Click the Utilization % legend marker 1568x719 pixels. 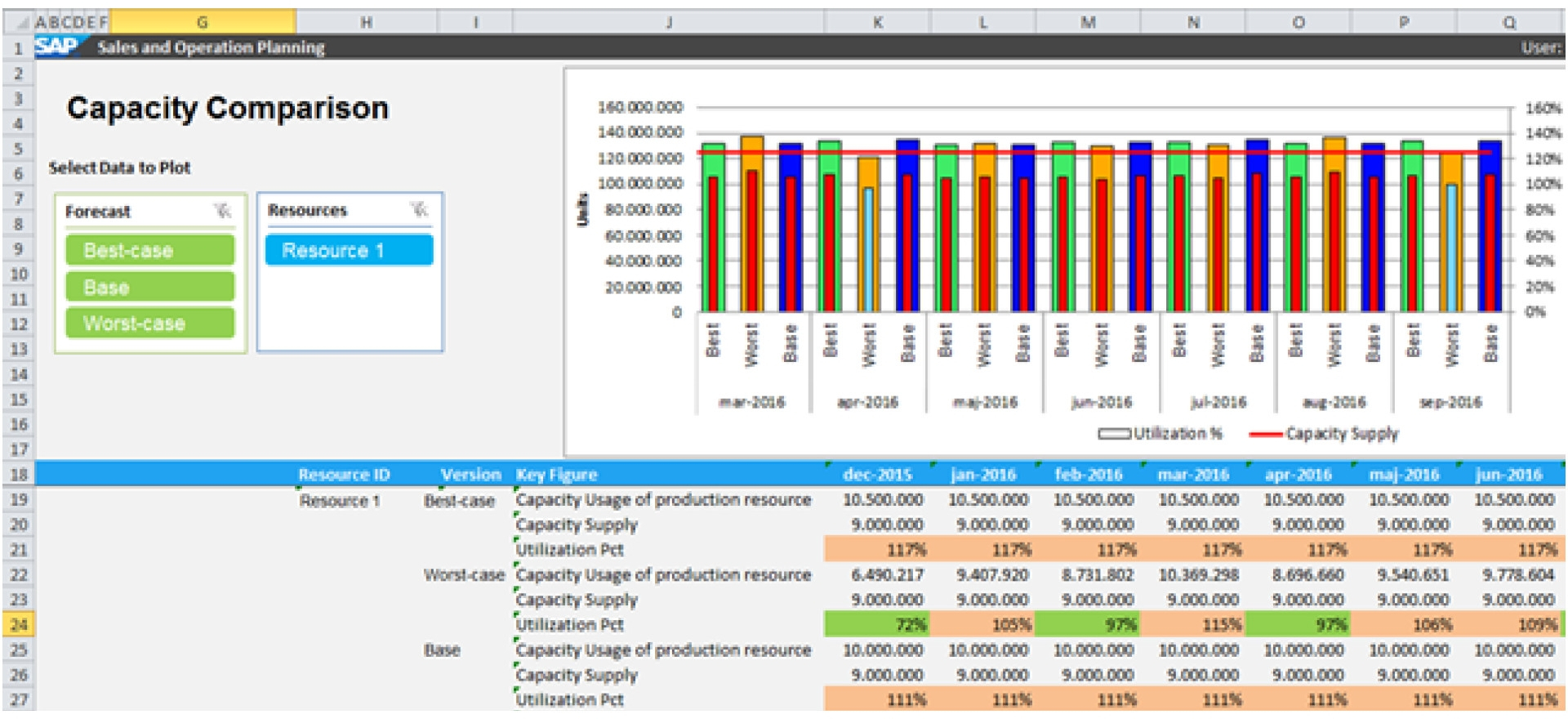click(x=1114, y=434)
